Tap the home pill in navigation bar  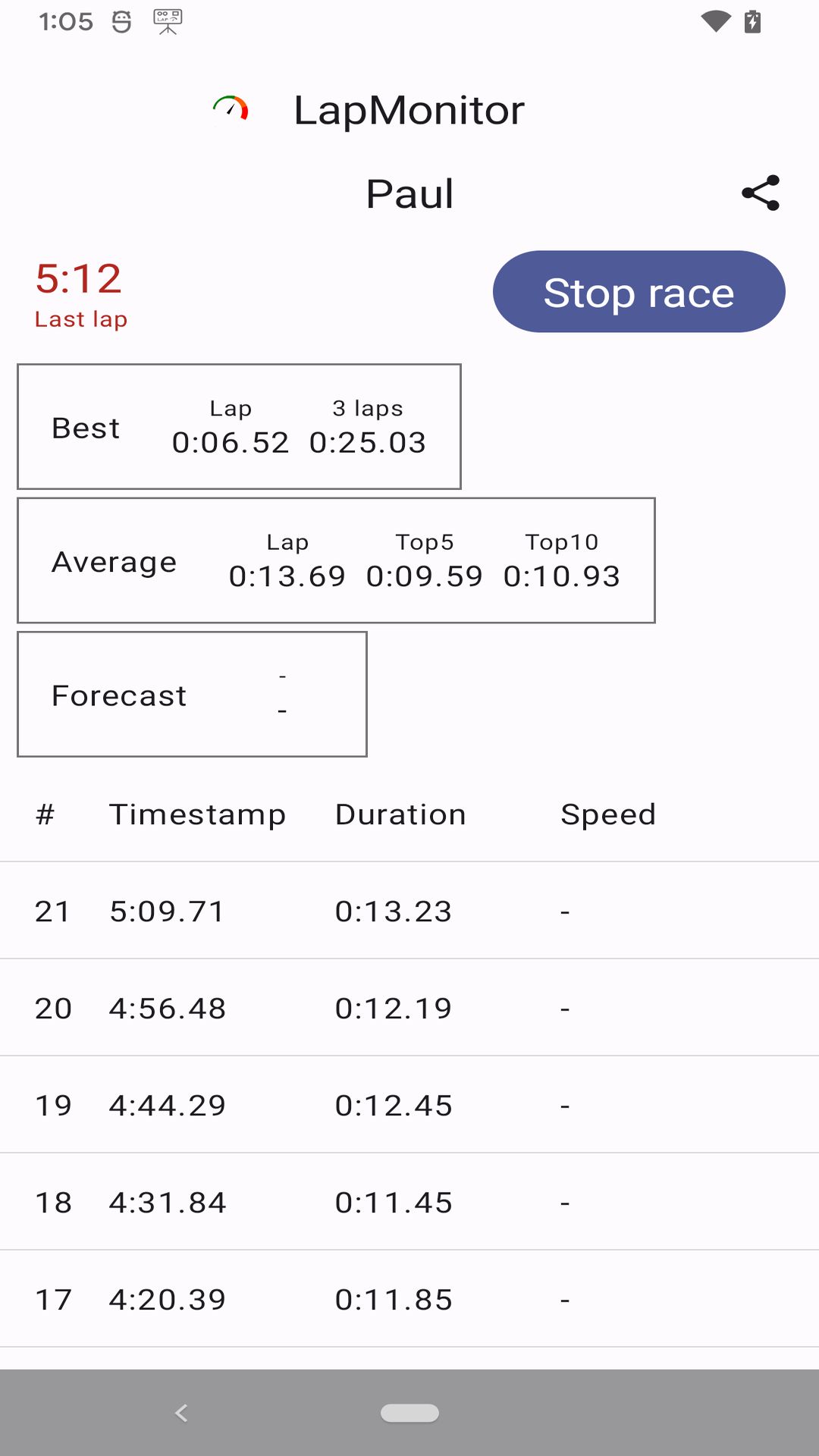coord(409,1413)
